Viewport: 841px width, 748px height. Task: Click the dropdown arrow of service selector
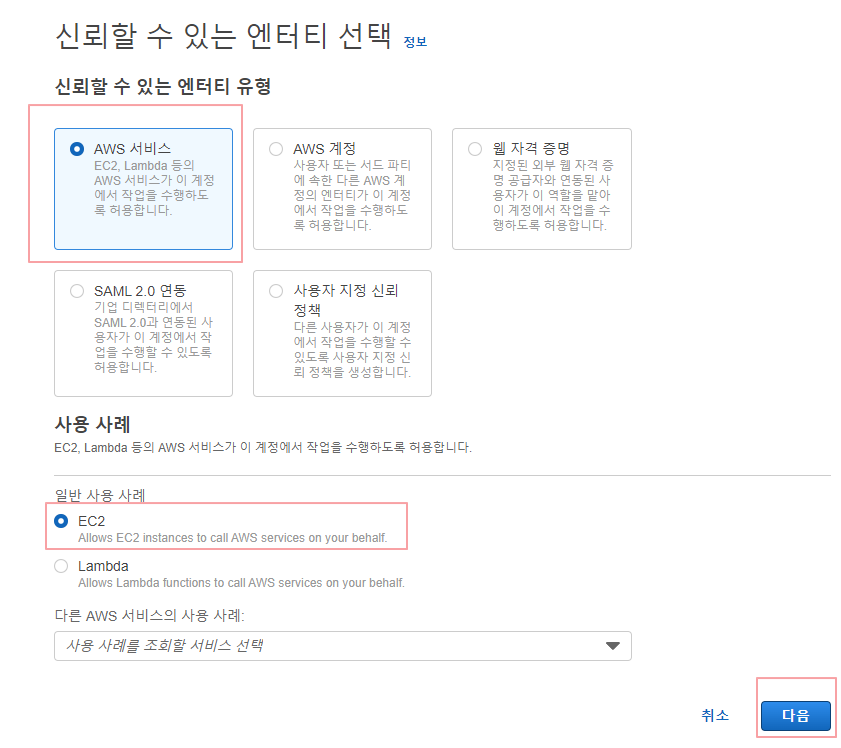pyautogui.click(x=613, y=646)
